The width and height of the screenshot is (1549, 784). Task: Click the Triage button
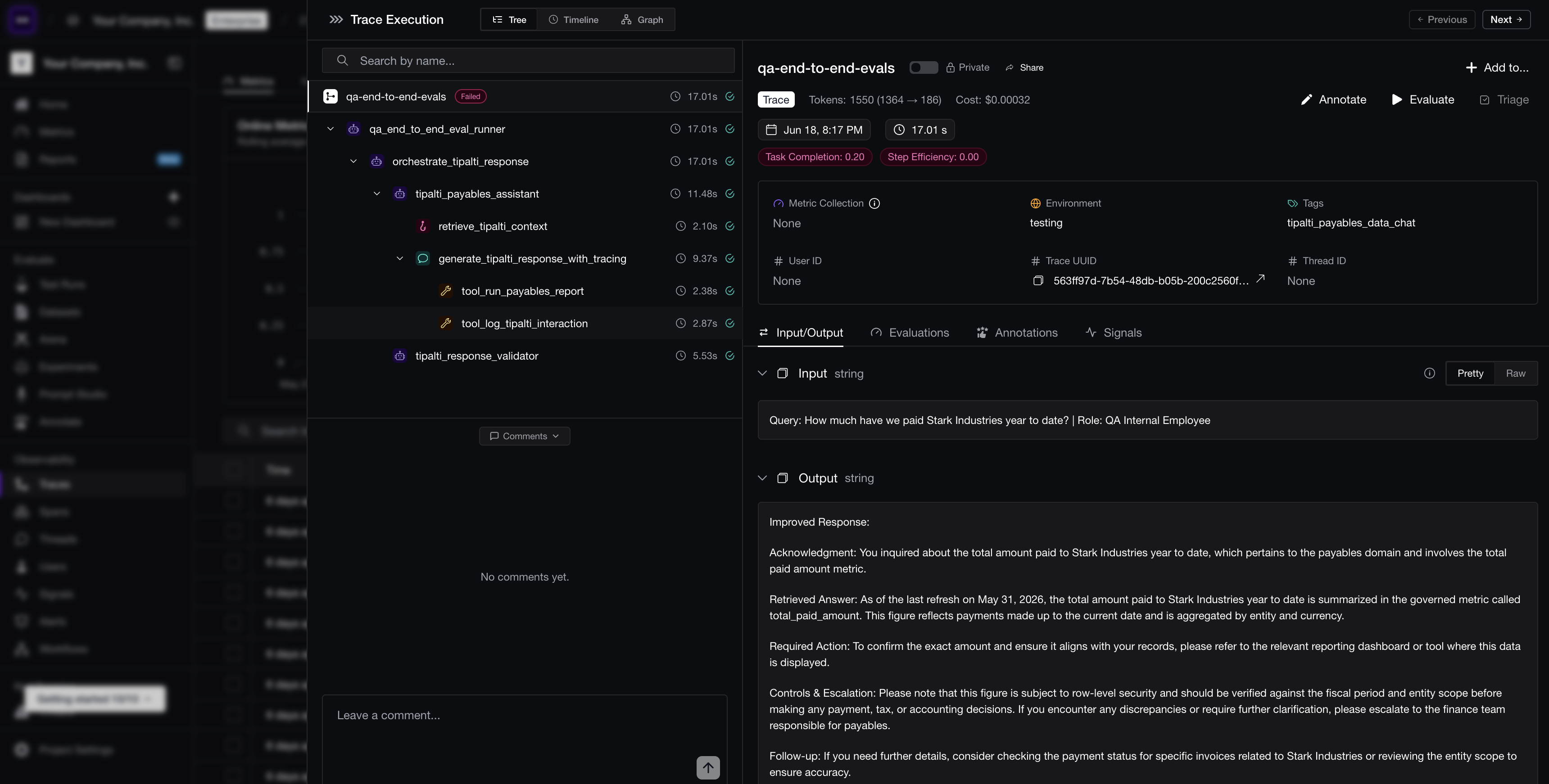(x=1504, y=100)
